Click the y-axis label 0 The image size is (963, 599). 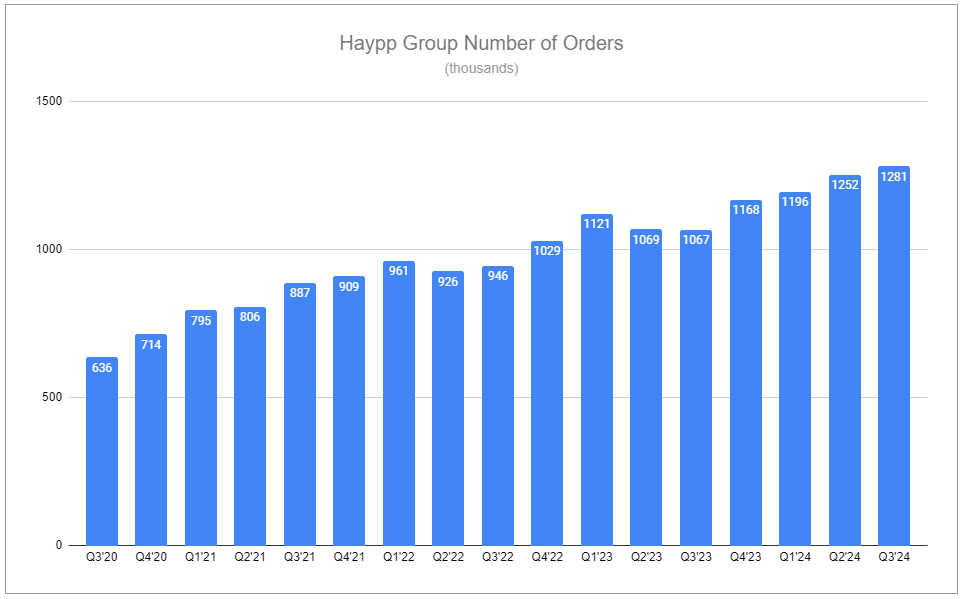click(x=59, y=545)
